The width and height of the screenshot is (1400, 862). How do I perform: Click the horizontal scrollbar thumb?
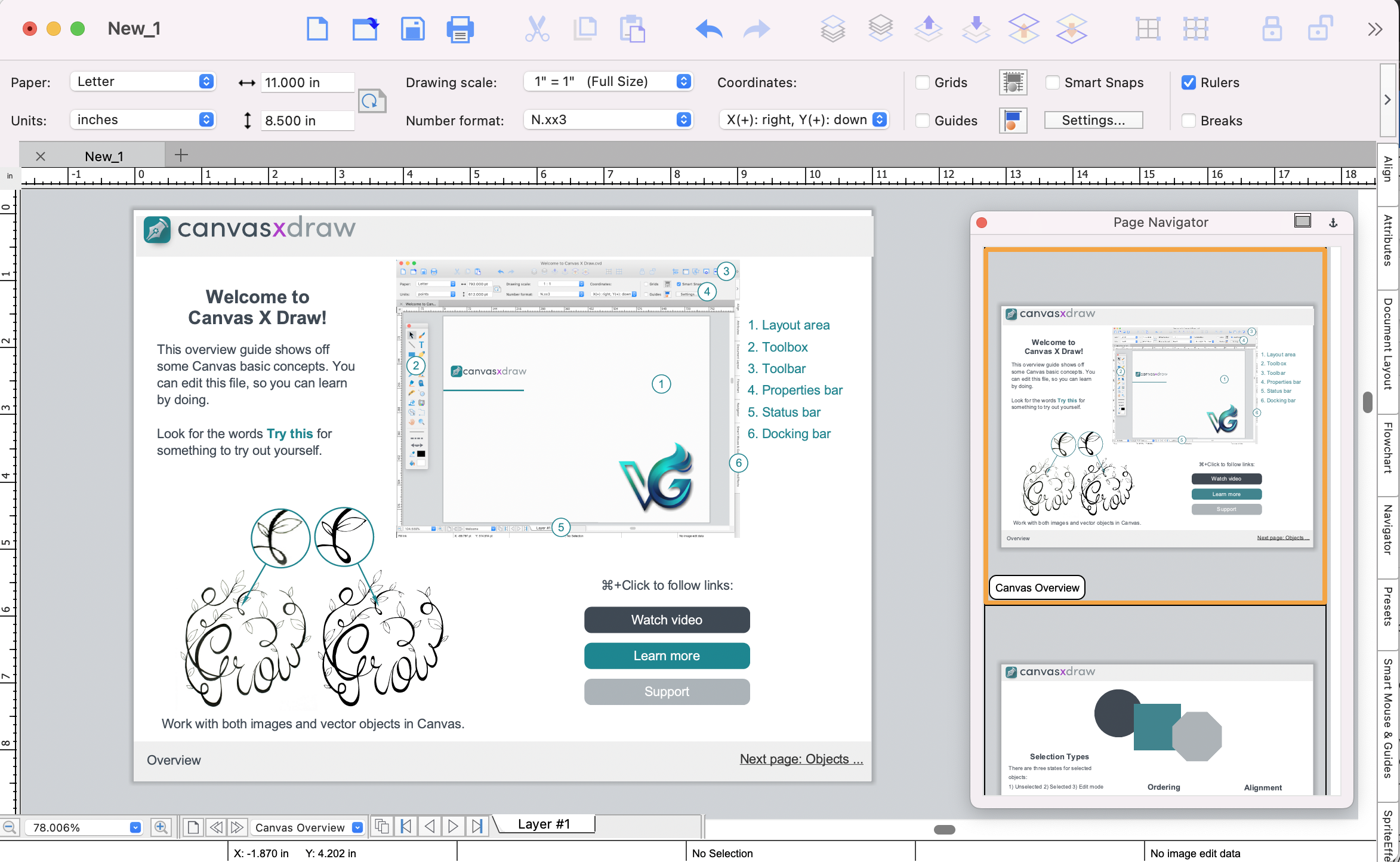pyautogui.click(x=944, y=829)
